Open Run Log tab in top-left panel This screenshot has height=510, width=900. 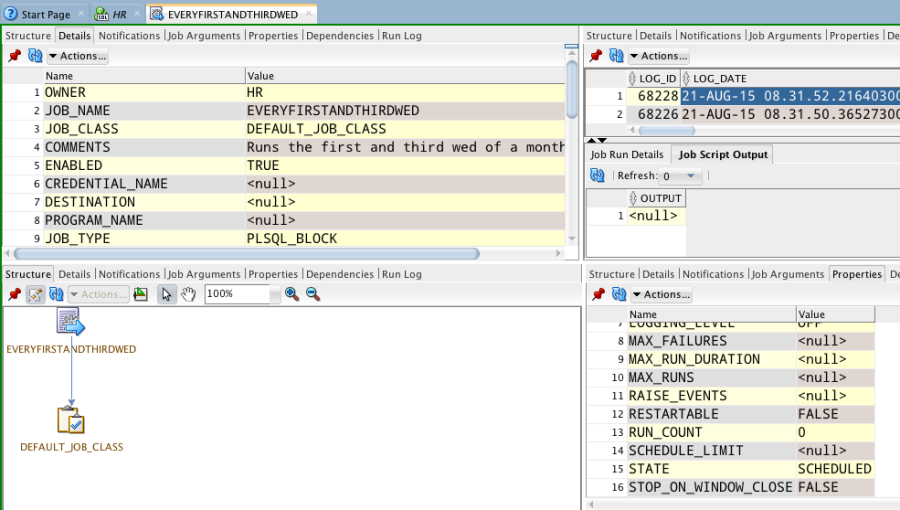pos(402,36)
